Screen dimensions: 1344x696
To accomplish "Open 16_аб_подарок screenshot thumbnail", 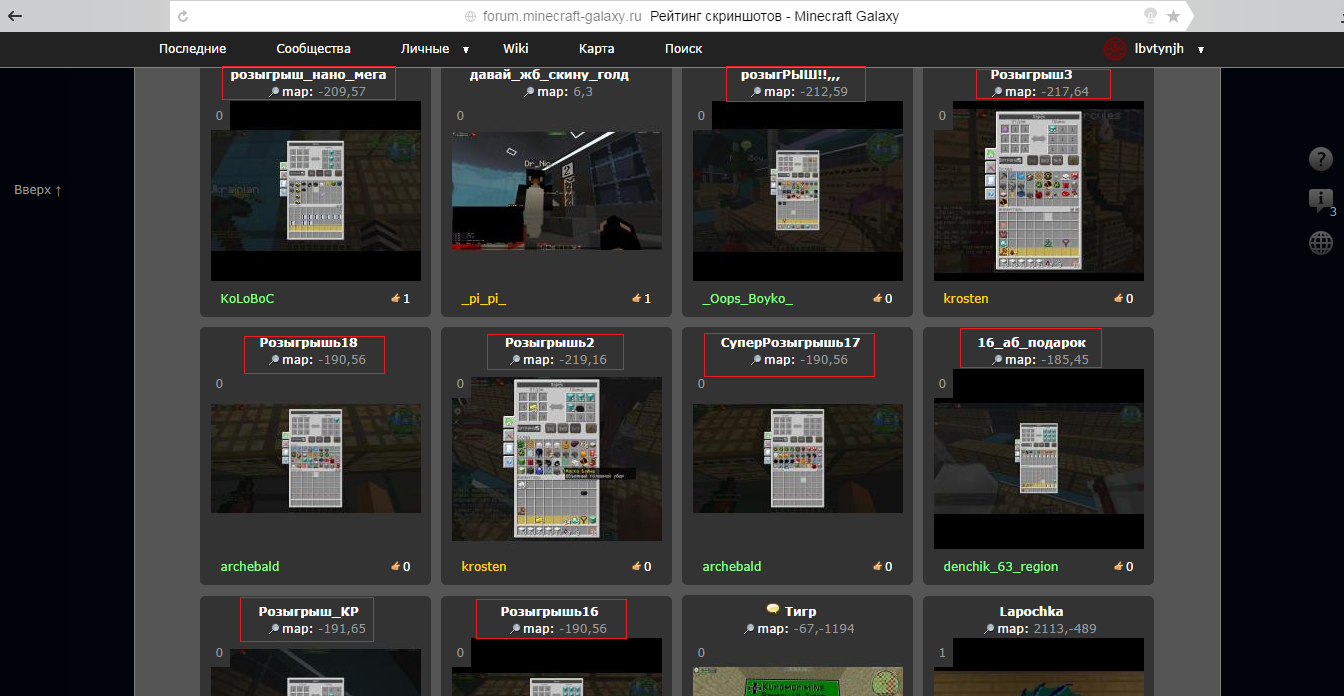I will (x=1039, y=458).
